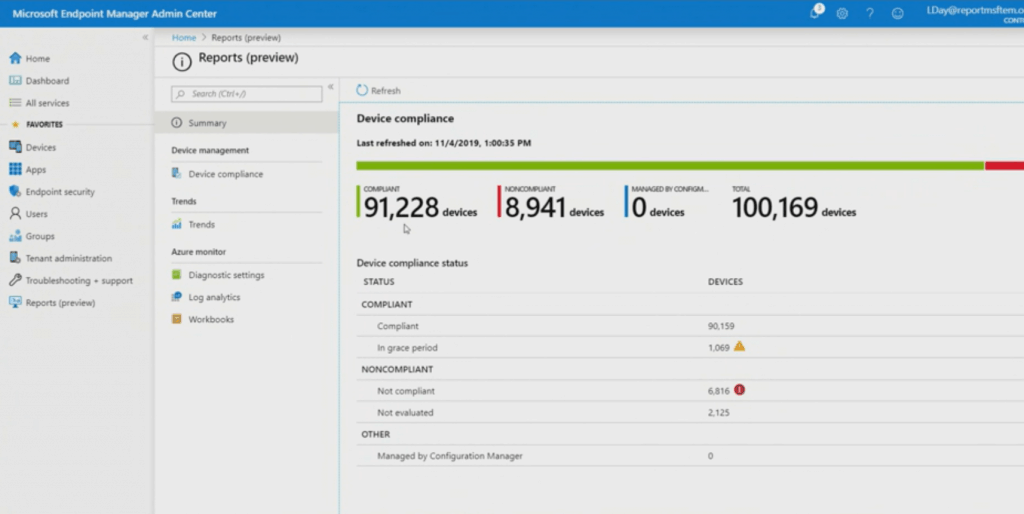This screenshot has height=514, width=1024.
Task: Open the settings gear icon
Action: point(842,14)
